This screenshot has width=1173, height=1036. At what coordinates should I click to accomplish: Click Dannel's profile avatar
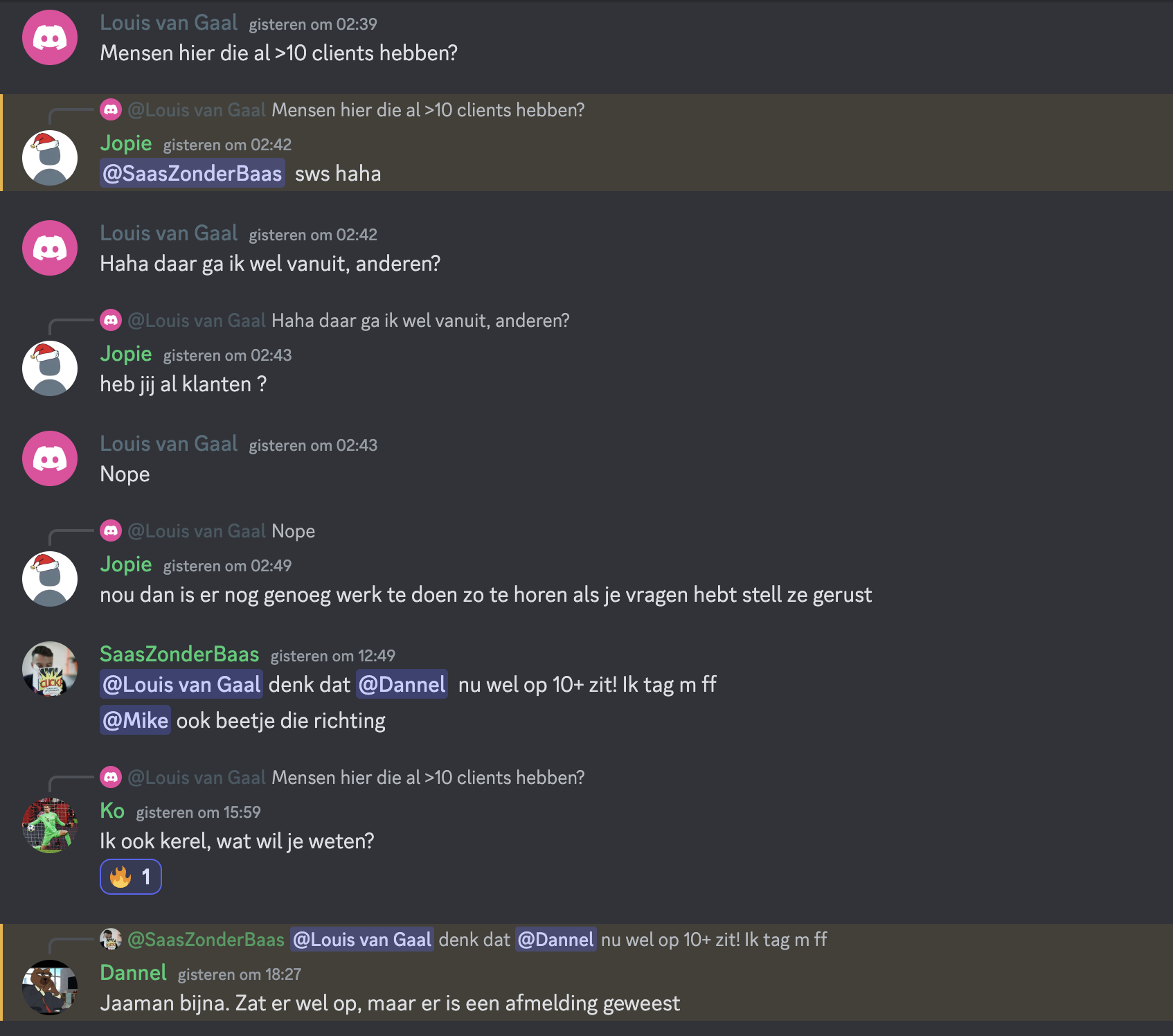pyautogui.click(x=50, y=988)
